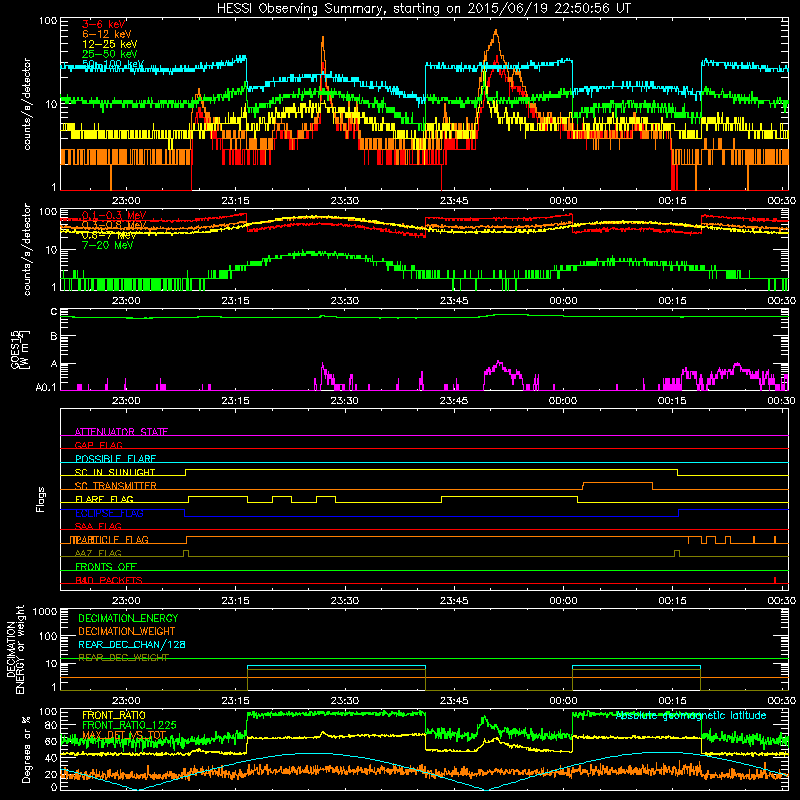
Task: Click the DECIMATION_ENERGY legend label
Action: tap(128, 618)
